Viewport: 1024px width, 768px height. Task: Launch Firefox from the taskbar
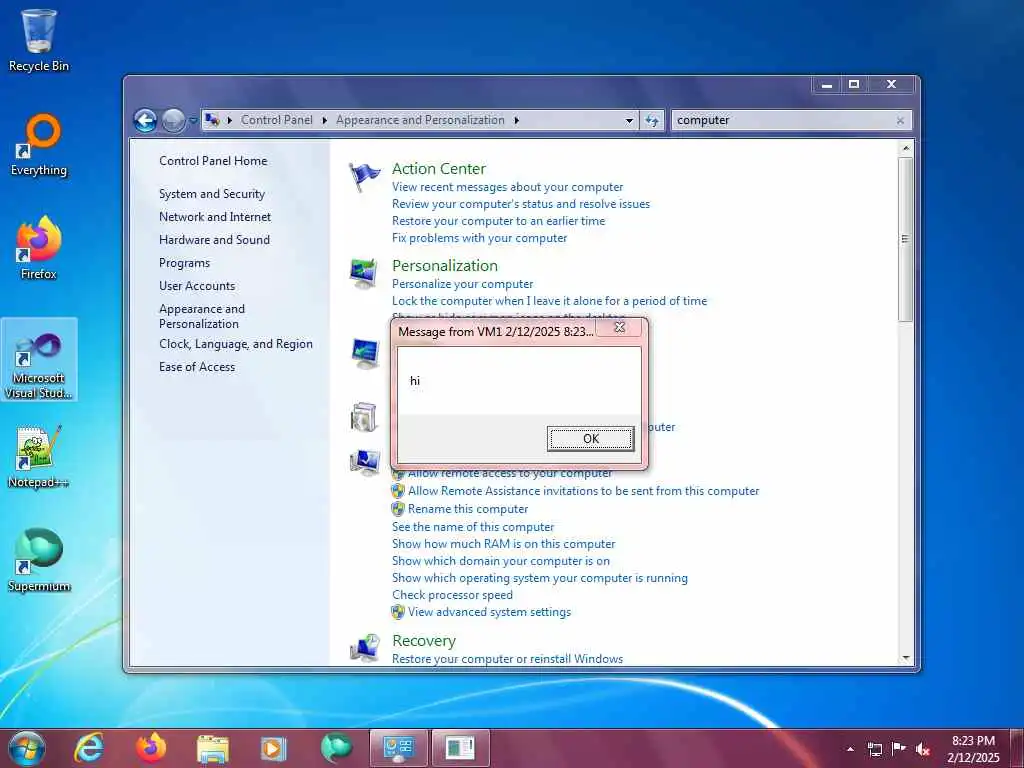tap(150, 748)
